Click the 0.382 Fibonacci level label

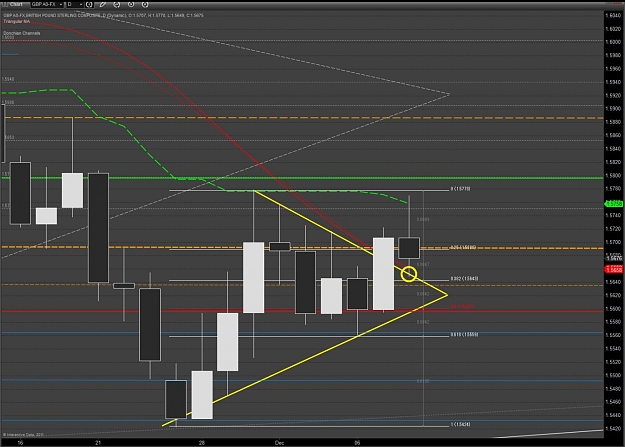pyautogui.click(x=464, y=278)
